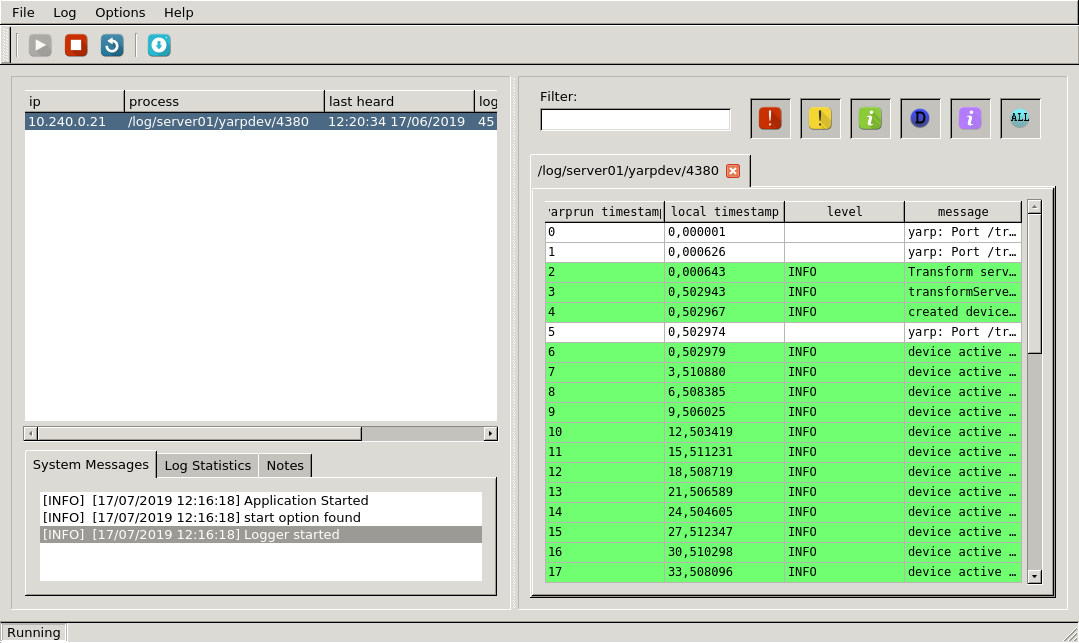Click the level column header
Image resolution: width=1079 pixels, height=643 pixels.
coord(844,211)
